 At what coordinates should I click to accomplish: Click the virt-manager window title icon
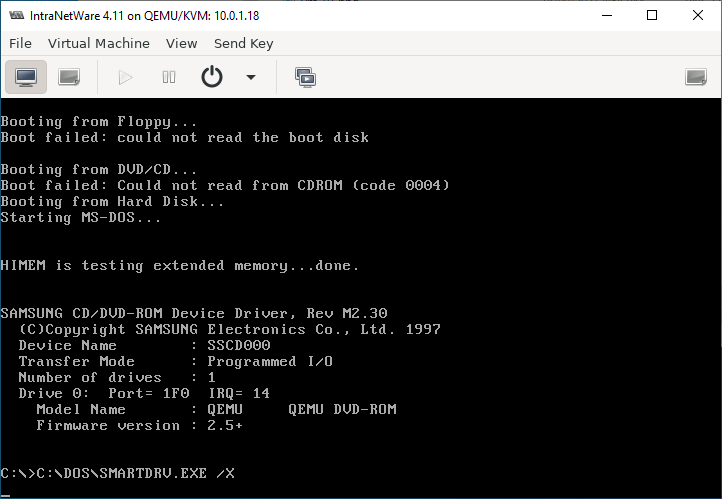pos(17,15)
